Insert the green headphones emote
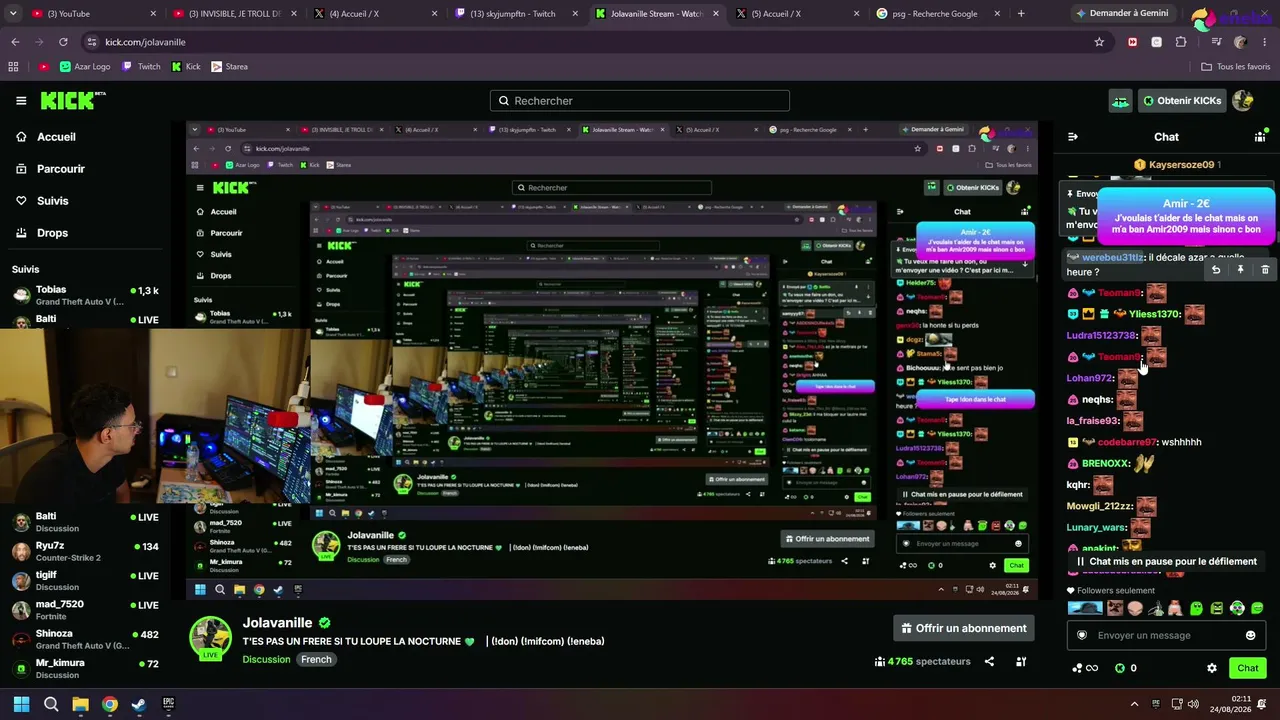This screenshot has height=720, width=1280. coord(1237,608)
